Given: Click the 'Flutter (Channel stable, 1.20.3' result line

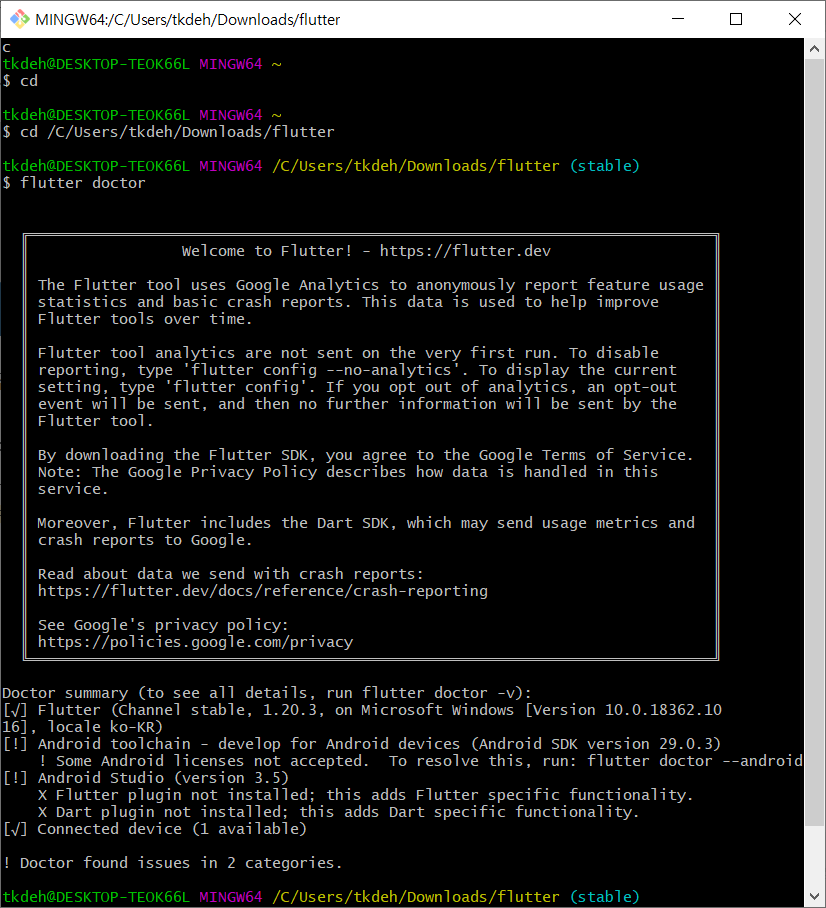Looking at the screenshot, I should (362, 710).
